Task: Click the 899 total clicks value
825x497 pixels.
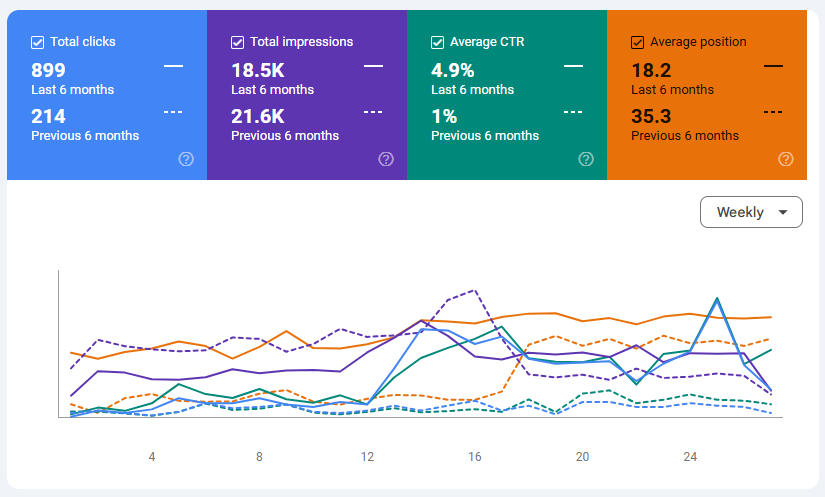Action: point(48,70)
